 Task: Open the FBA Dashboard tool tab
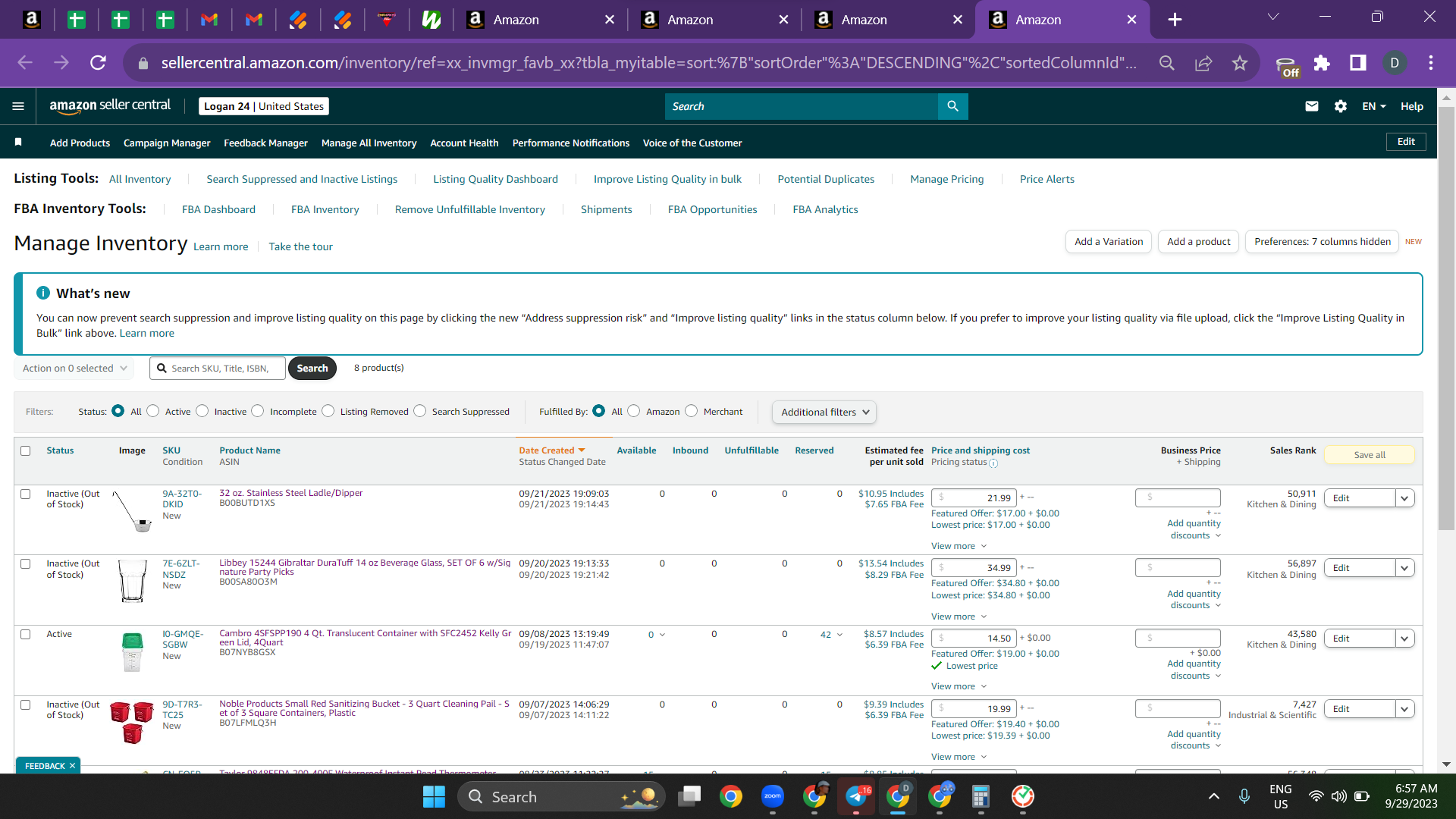(x=218, y=209)
